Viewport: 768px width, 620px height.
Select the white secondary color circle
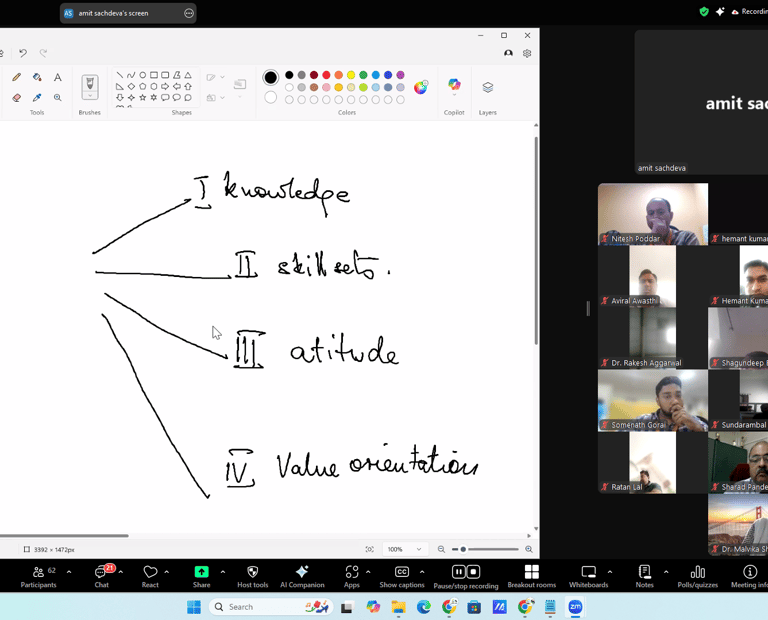(x=270, y=97)
